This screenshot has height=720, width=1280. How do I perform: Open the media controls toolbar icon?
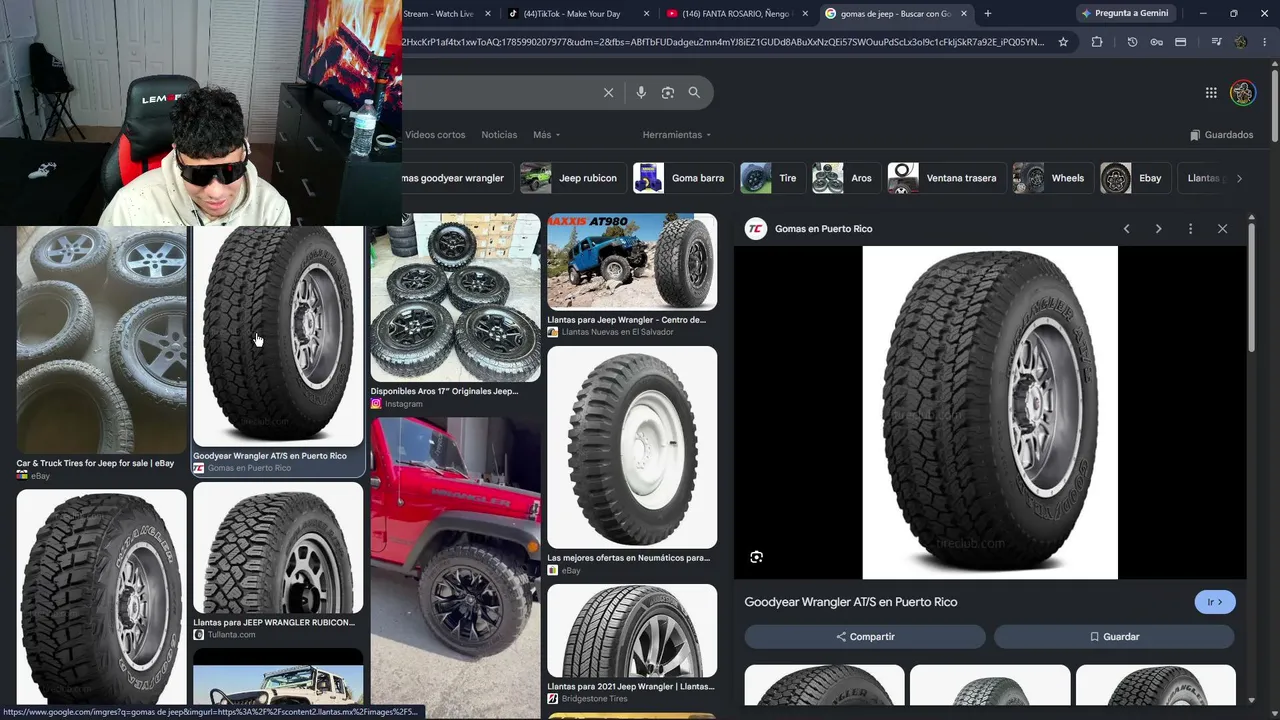click(1216, 42)
